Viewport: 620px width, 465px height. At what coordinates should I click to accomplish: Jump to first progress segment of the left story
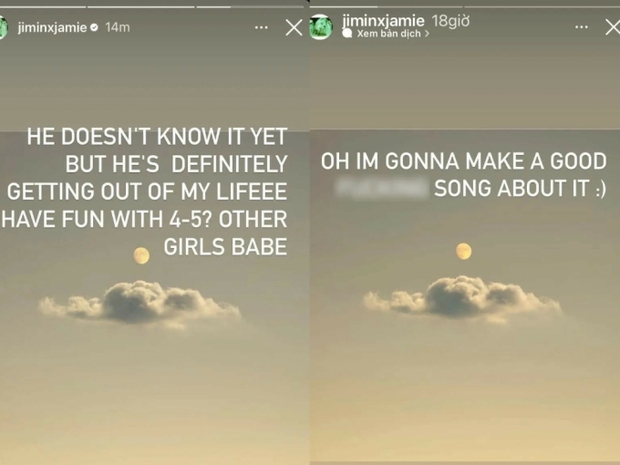[x=43, y=7]
